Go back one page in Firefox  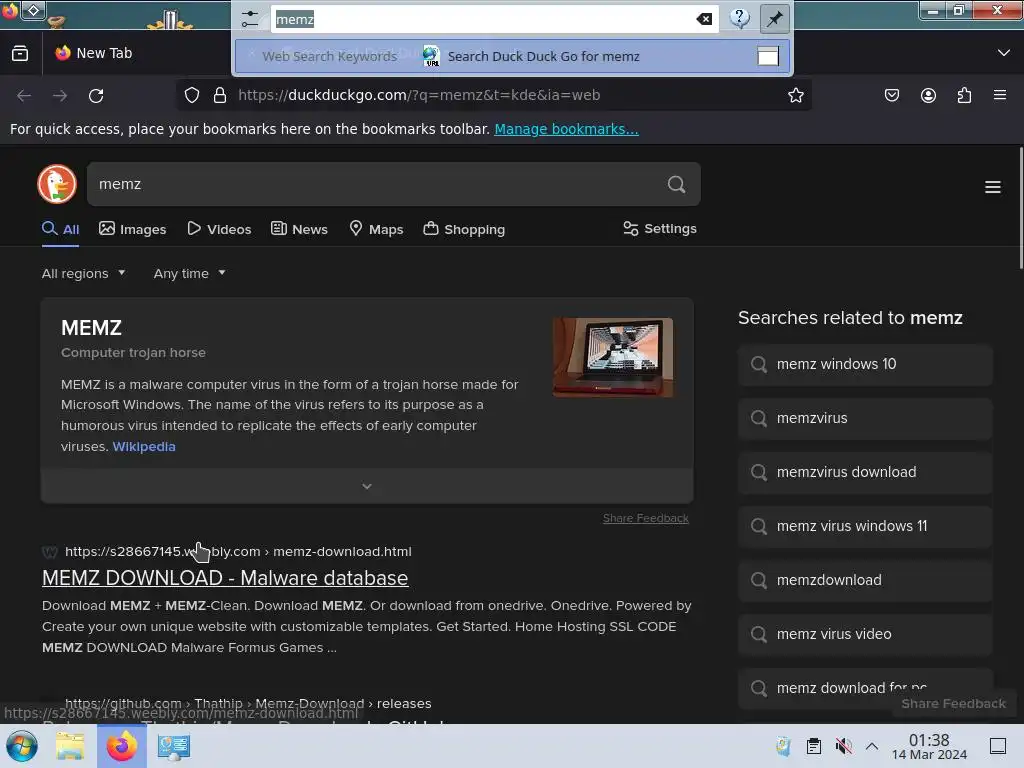pyautogui.click(x=24, y=95)
